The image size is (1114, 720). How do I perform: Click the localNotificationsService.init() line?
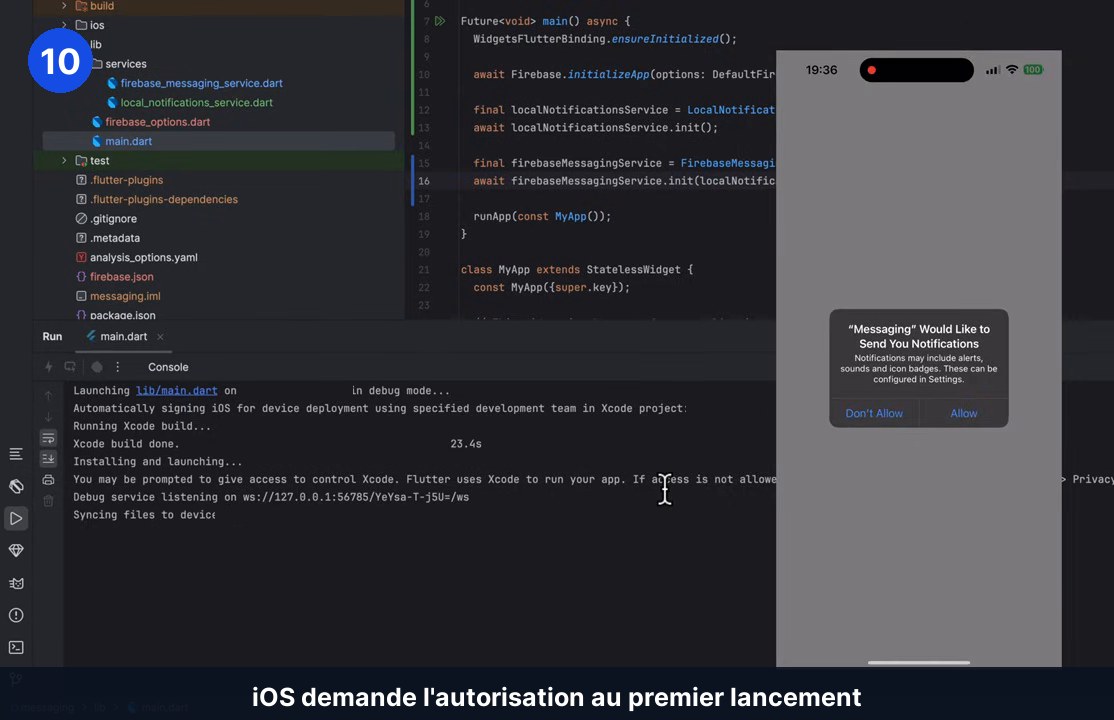click(x=595, y=127)
